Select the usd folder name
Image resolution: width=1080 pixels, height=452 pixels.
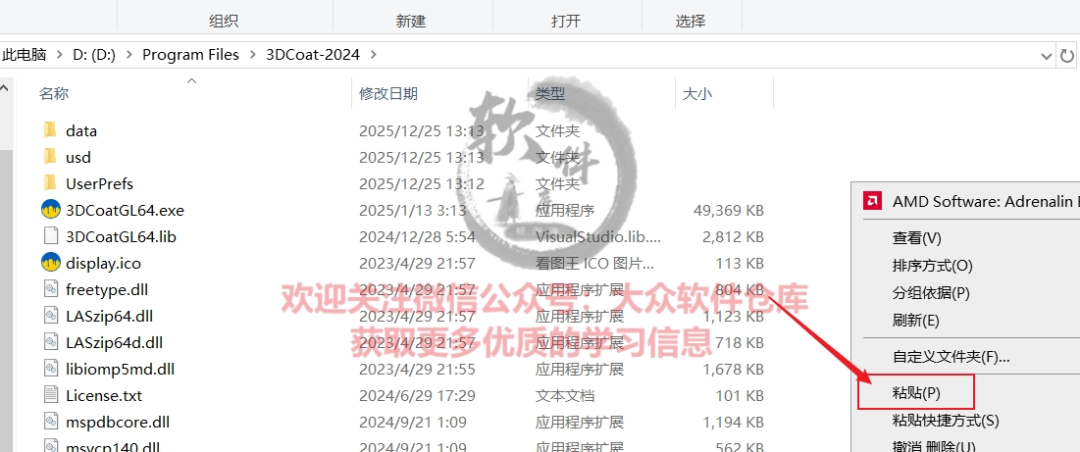tap(79, 157)
